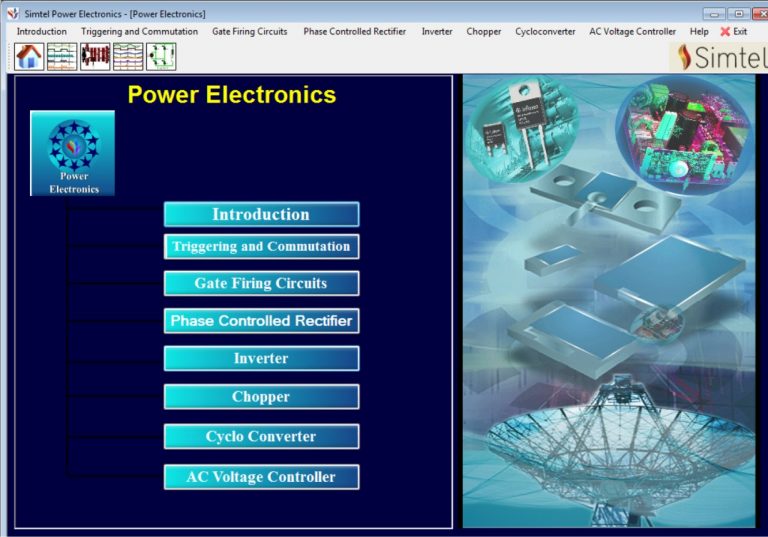
Task: Click the Power Electronics logo tile
Action: 72,153
